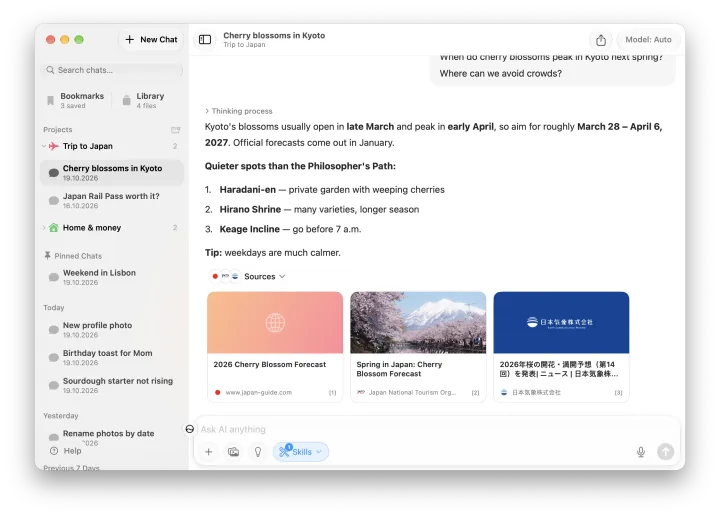Open Spring in Japan source card image
Image resolution: width=720 pixels, height=516 pixels.
click(418, 323)
